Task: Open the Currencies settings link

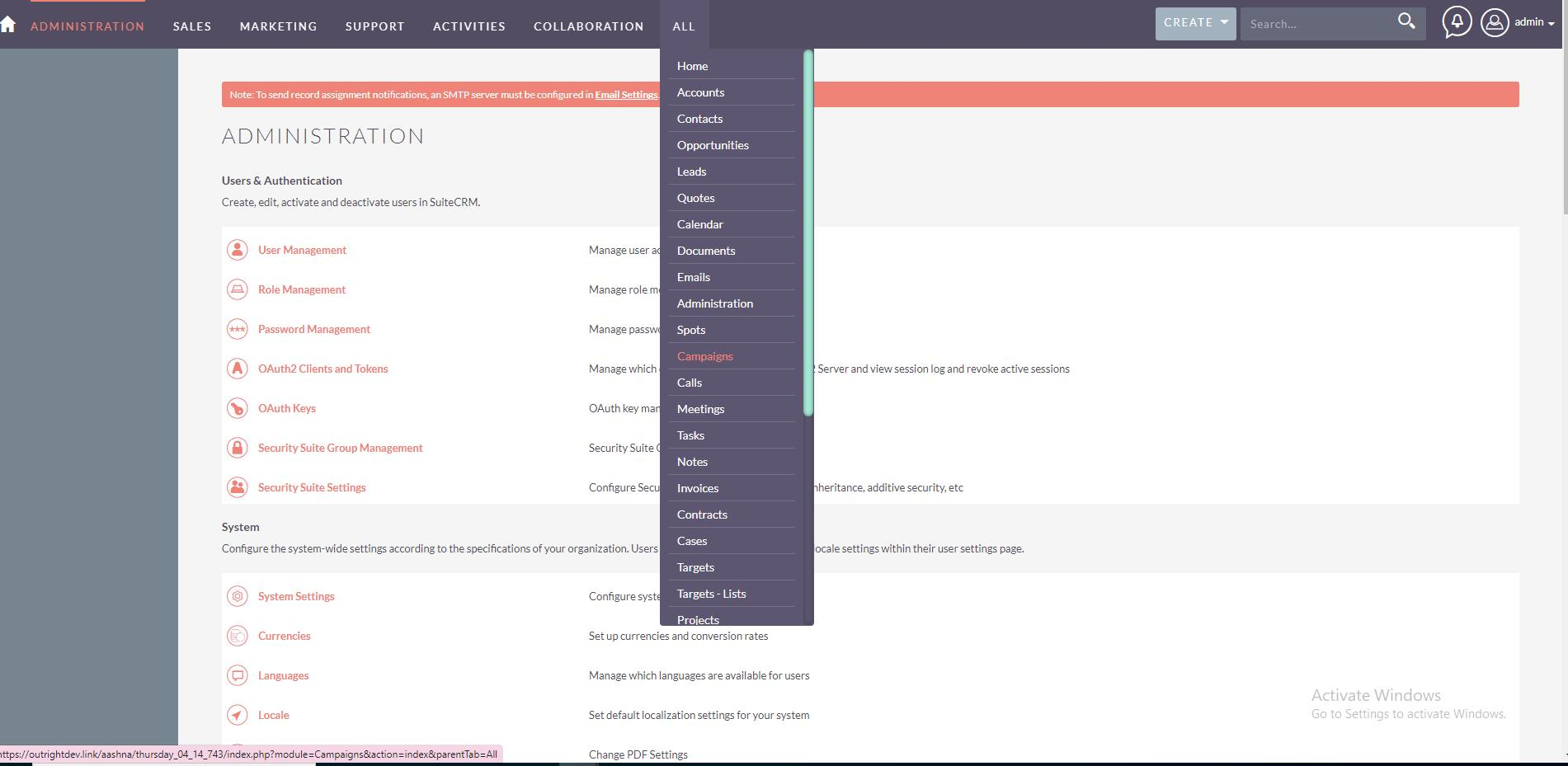Action: click(x=284, y=636)
